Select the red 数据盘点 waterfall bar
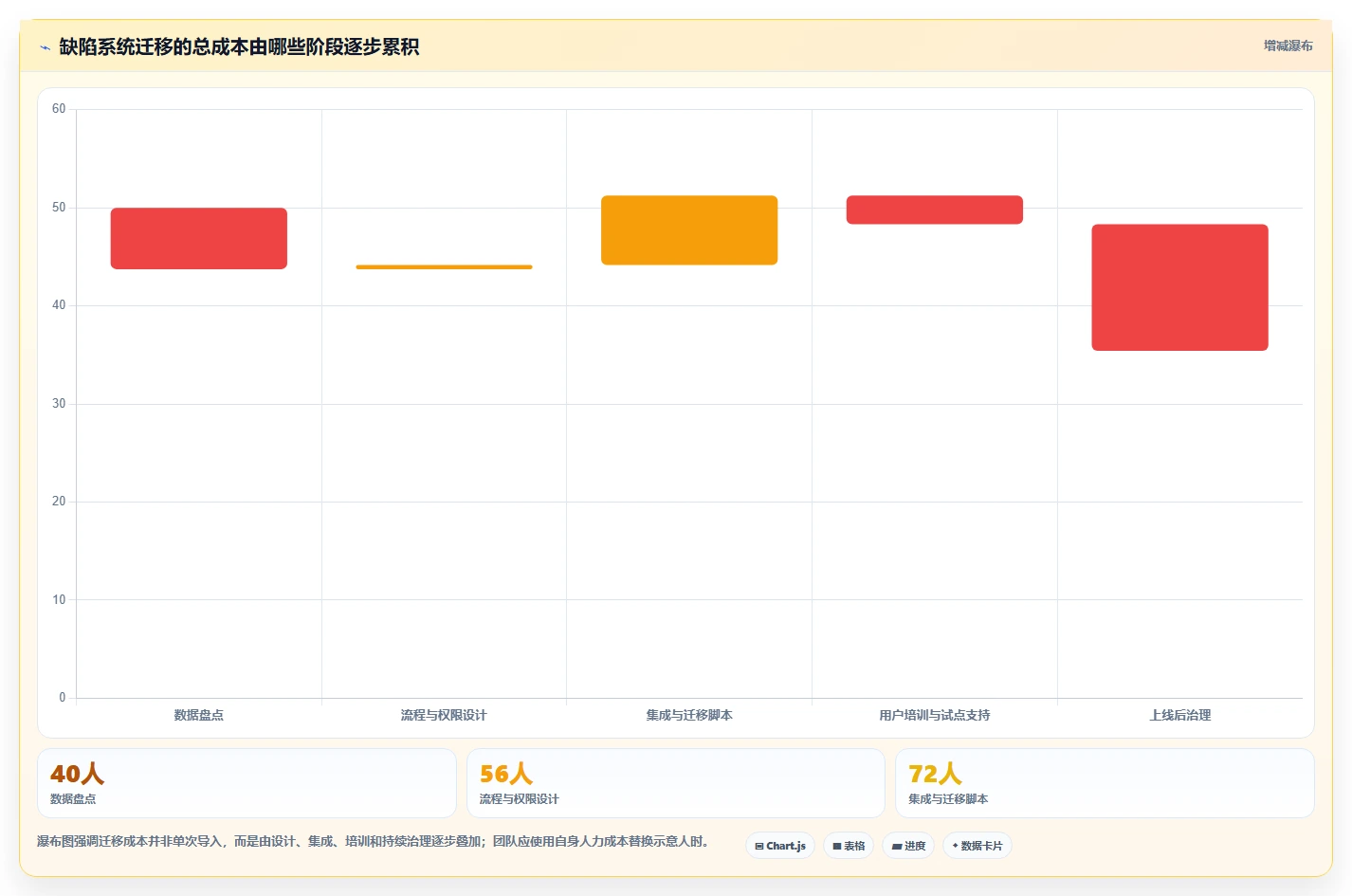This screenshot has height=896, width=1352. [x=199, y=238]
